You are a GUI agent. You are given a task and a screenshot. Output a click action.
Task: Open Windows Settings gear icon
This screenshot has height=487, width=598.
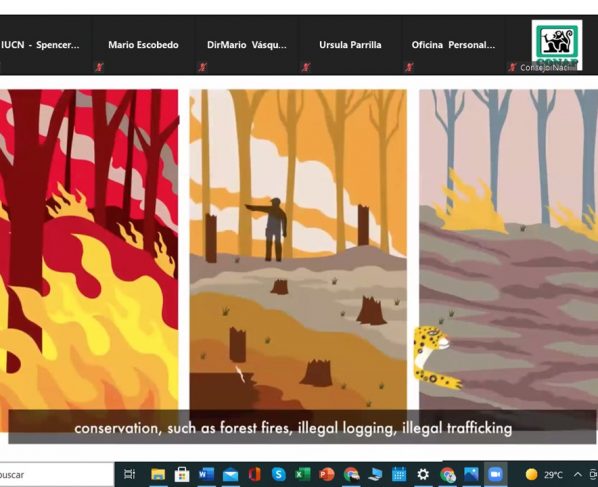423,474
